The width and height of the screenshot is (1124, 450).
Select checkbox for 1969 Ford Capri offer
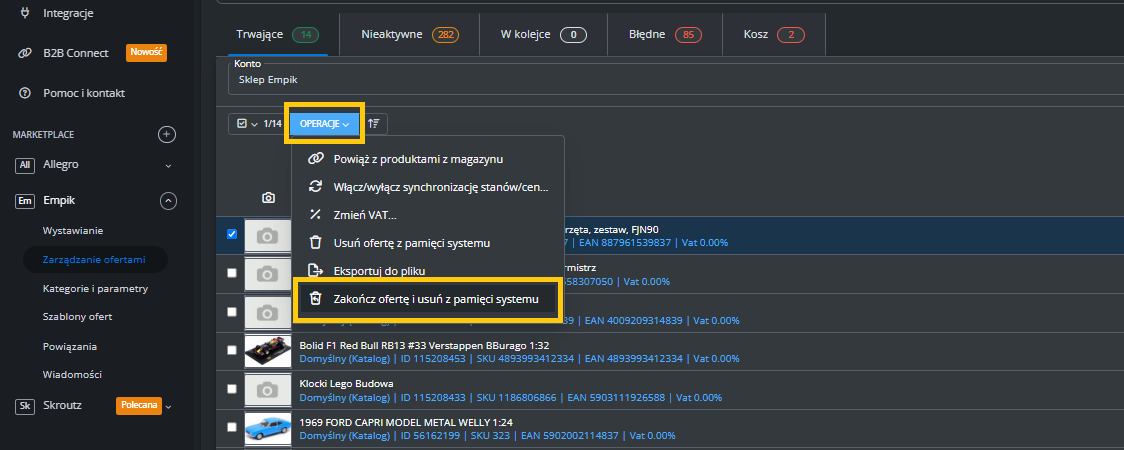click(x=232, y=427)
